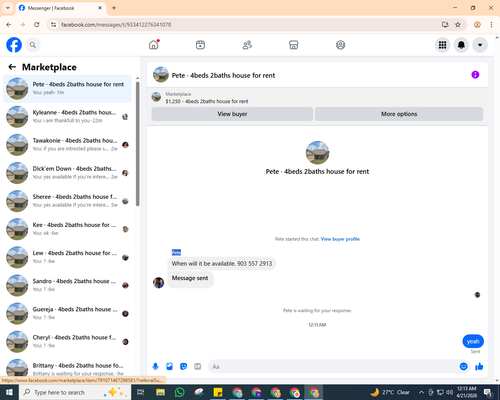Open the Sandro conversation
The width and height of the screenshot is (500, 400).
tap(67, 285)
